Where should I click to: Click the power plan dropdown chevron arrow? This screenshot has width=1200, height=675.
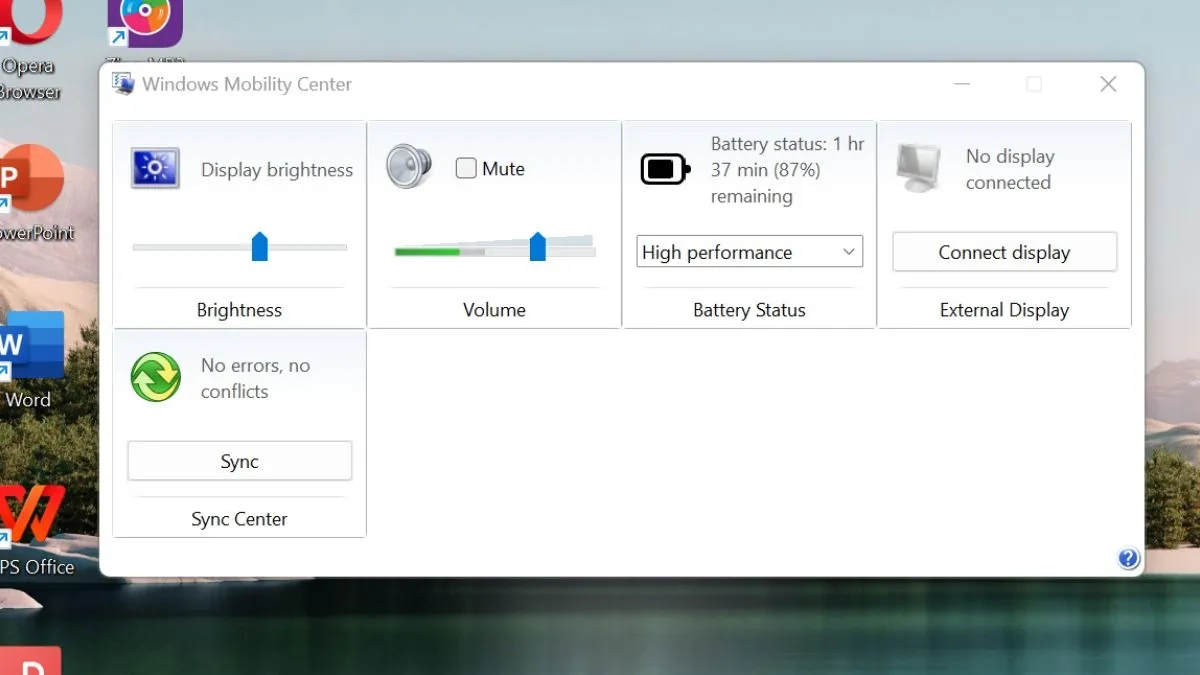[849, 251]
